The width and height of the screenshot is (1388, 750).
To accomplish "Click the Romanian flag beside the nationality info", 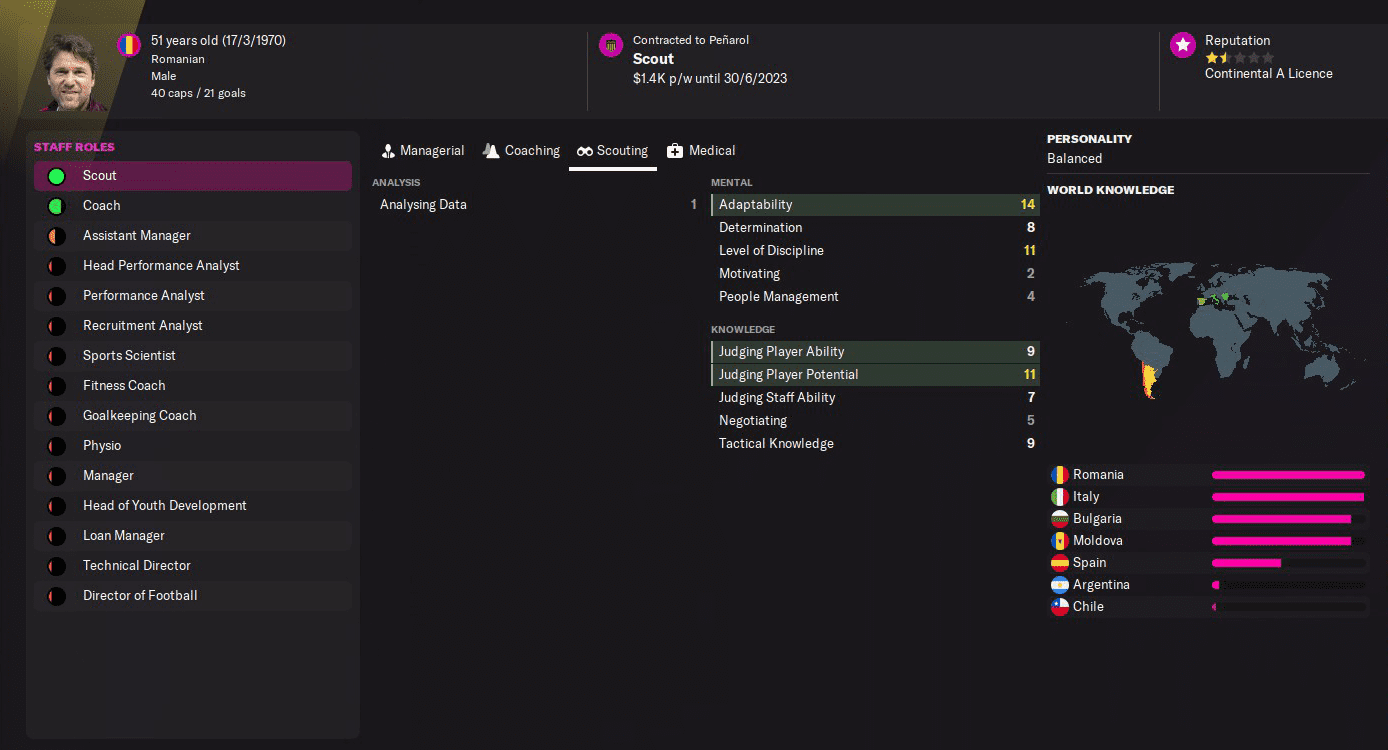I will pyautogui.click(x=128, y=44).
